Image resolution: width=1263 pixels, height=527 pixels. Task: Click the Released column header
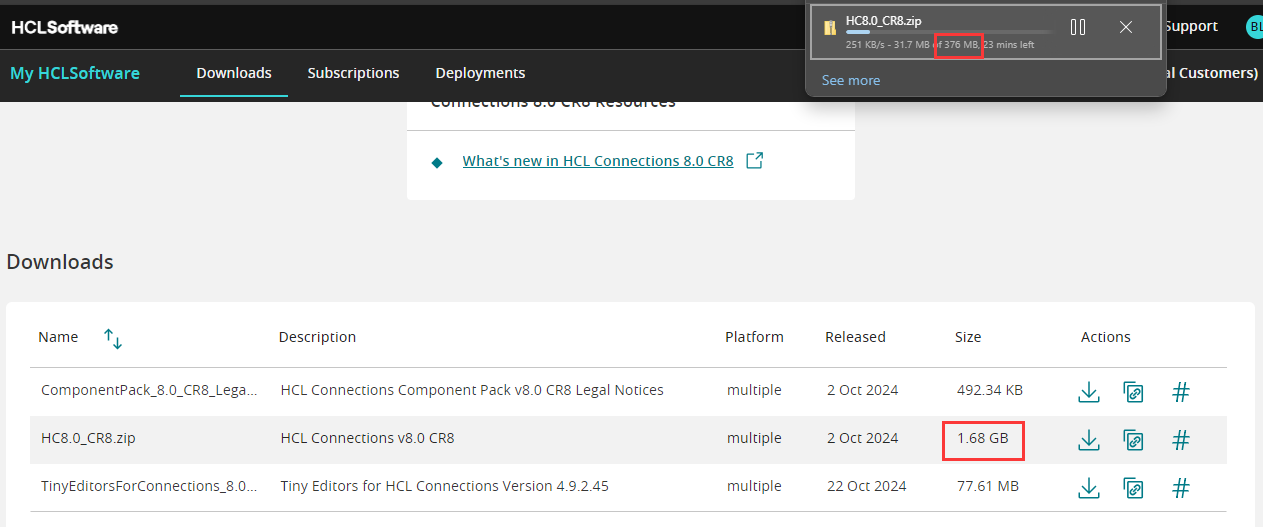coord(855,337)
